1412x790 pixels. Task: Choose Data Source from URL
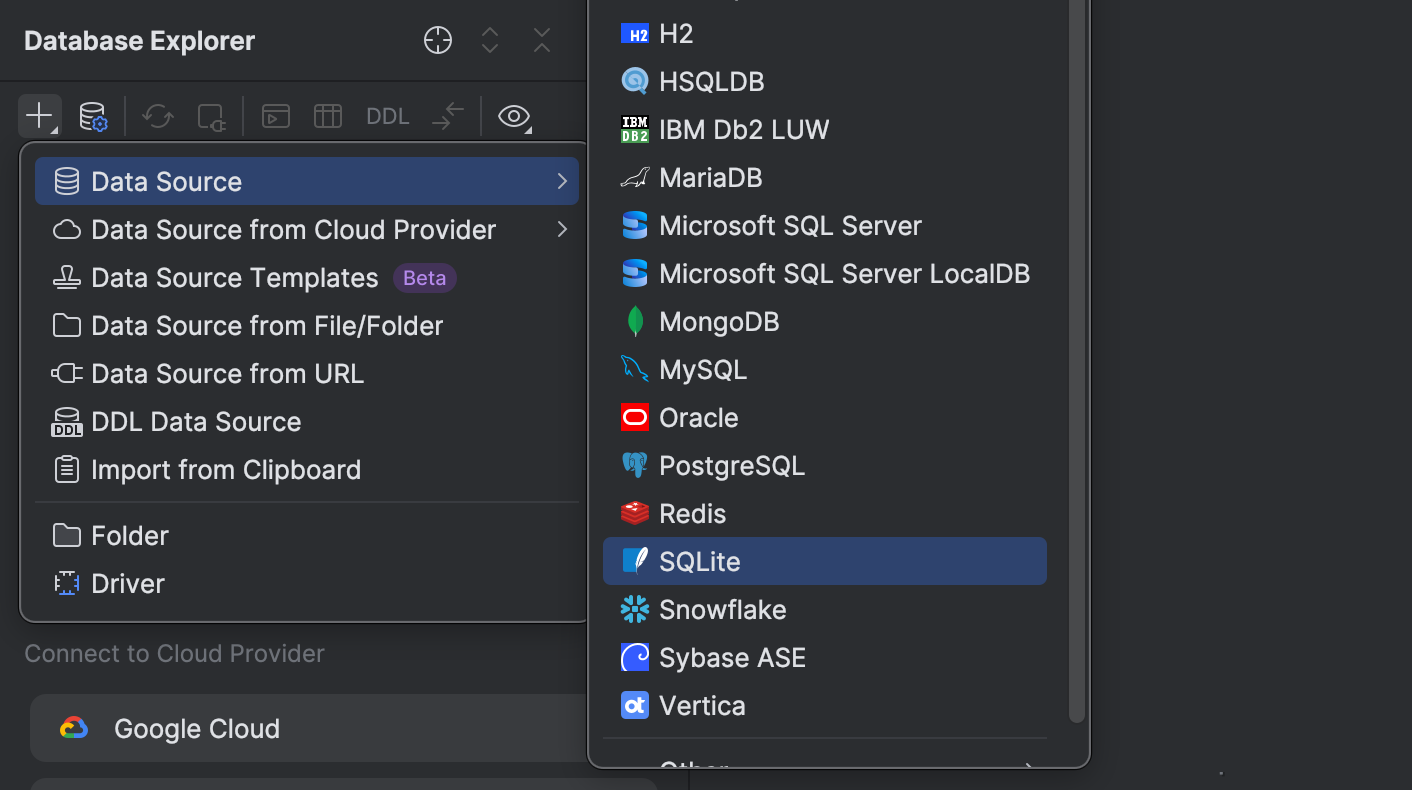(x=307, y=373)
